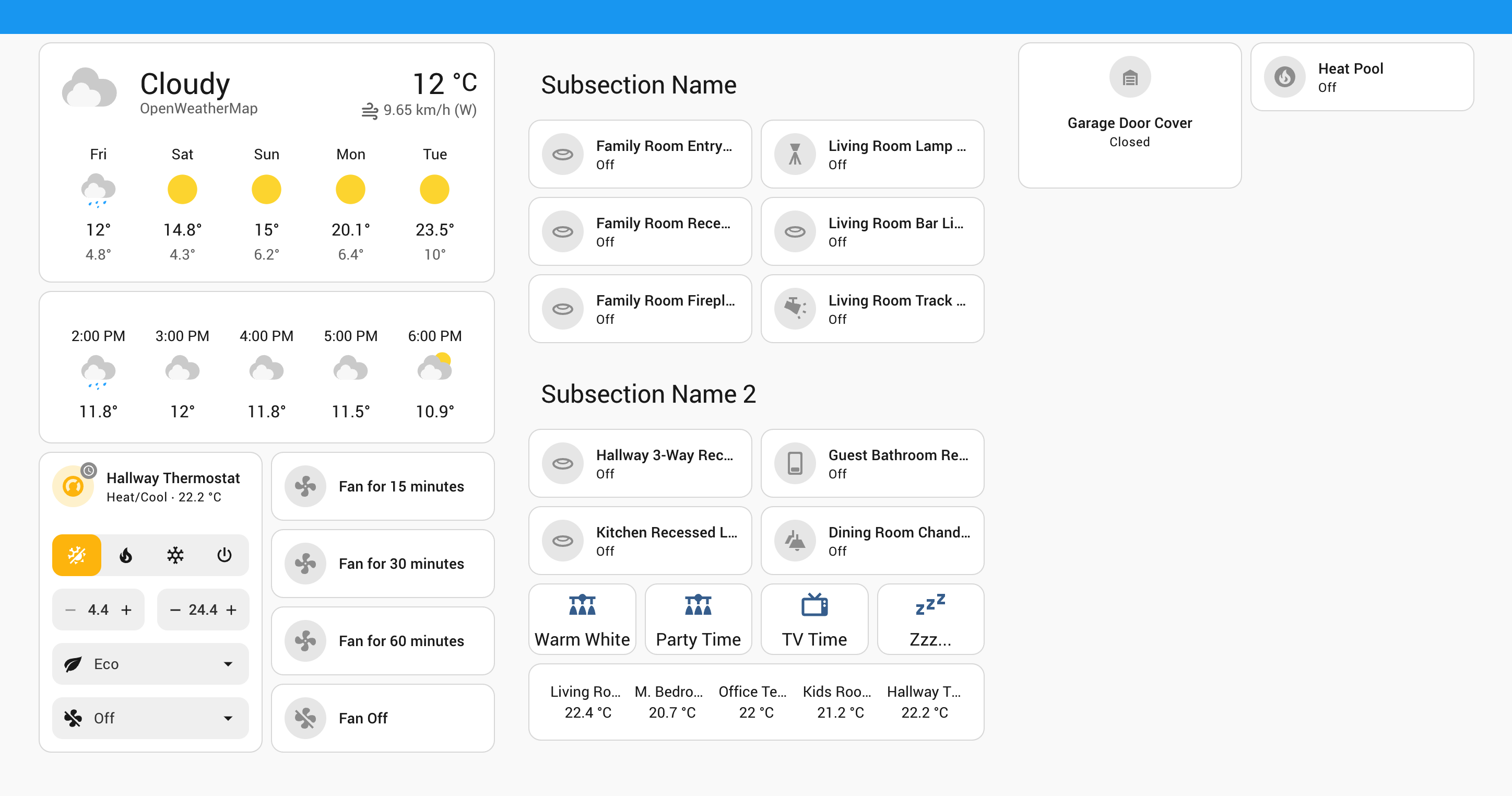Screen dimensions: 1512x796
Task: Activate the TV Time scene
Action: coord(813,618)
